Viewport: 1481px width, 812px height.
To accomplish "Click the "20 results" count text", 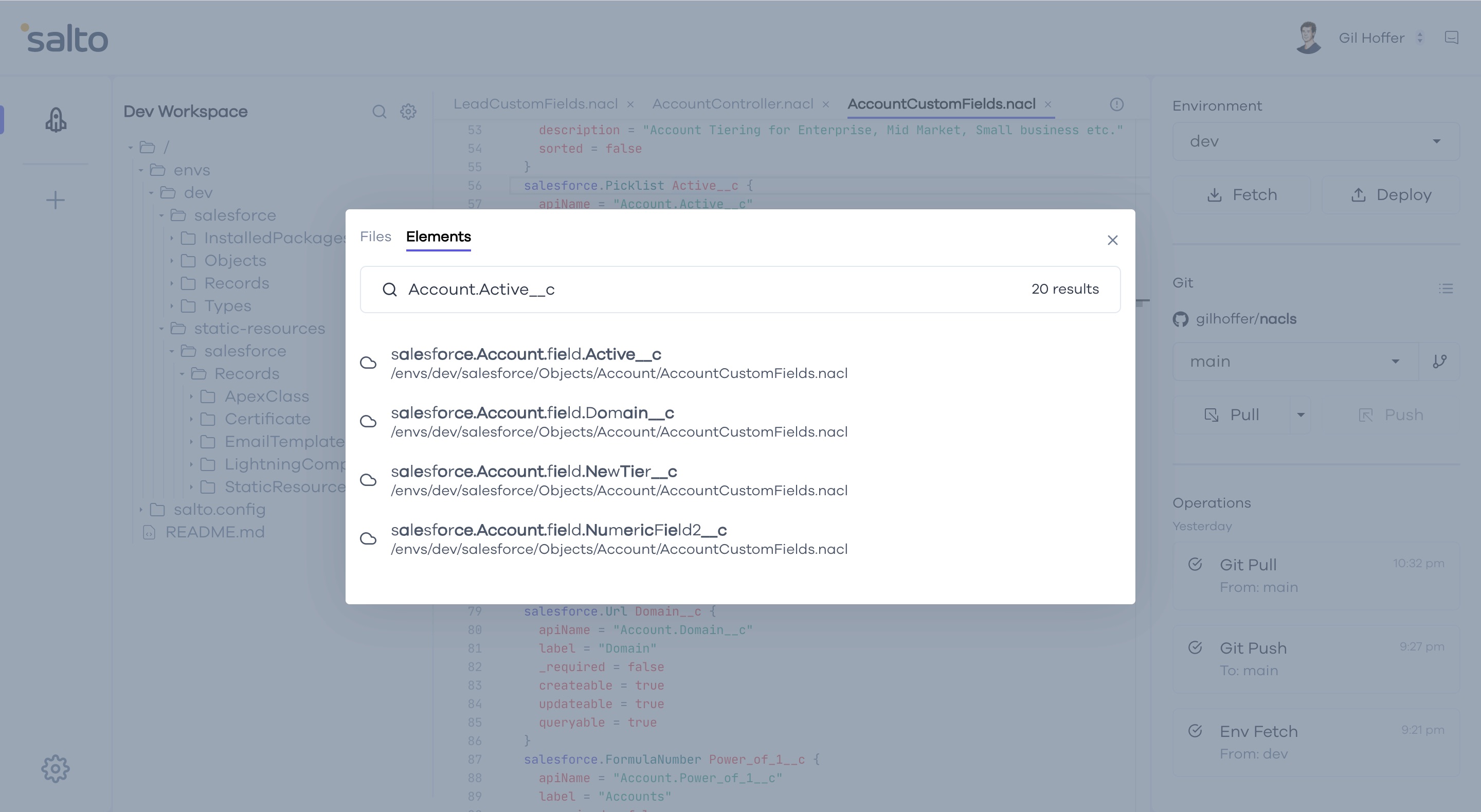I will tap(1065, 289).
